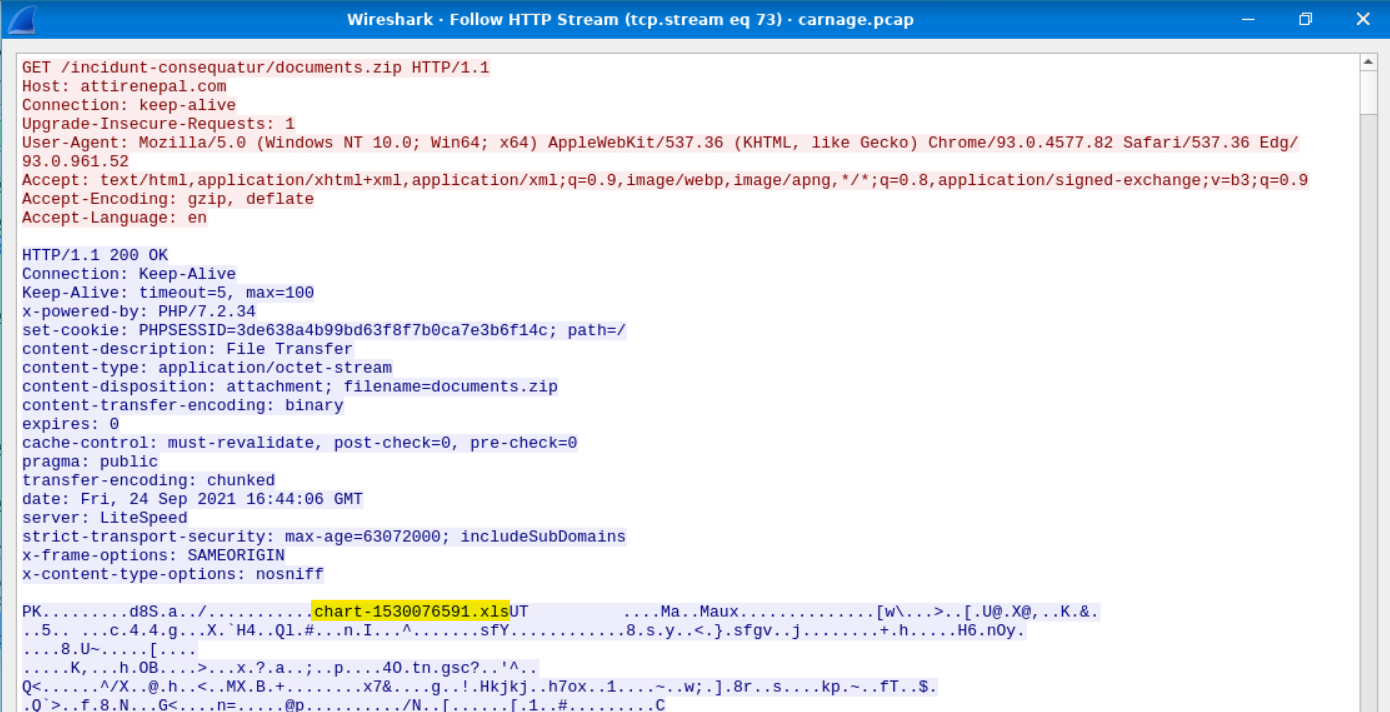
Task: Click the vertical scrollbar thumb
Action: (1369, 92)
